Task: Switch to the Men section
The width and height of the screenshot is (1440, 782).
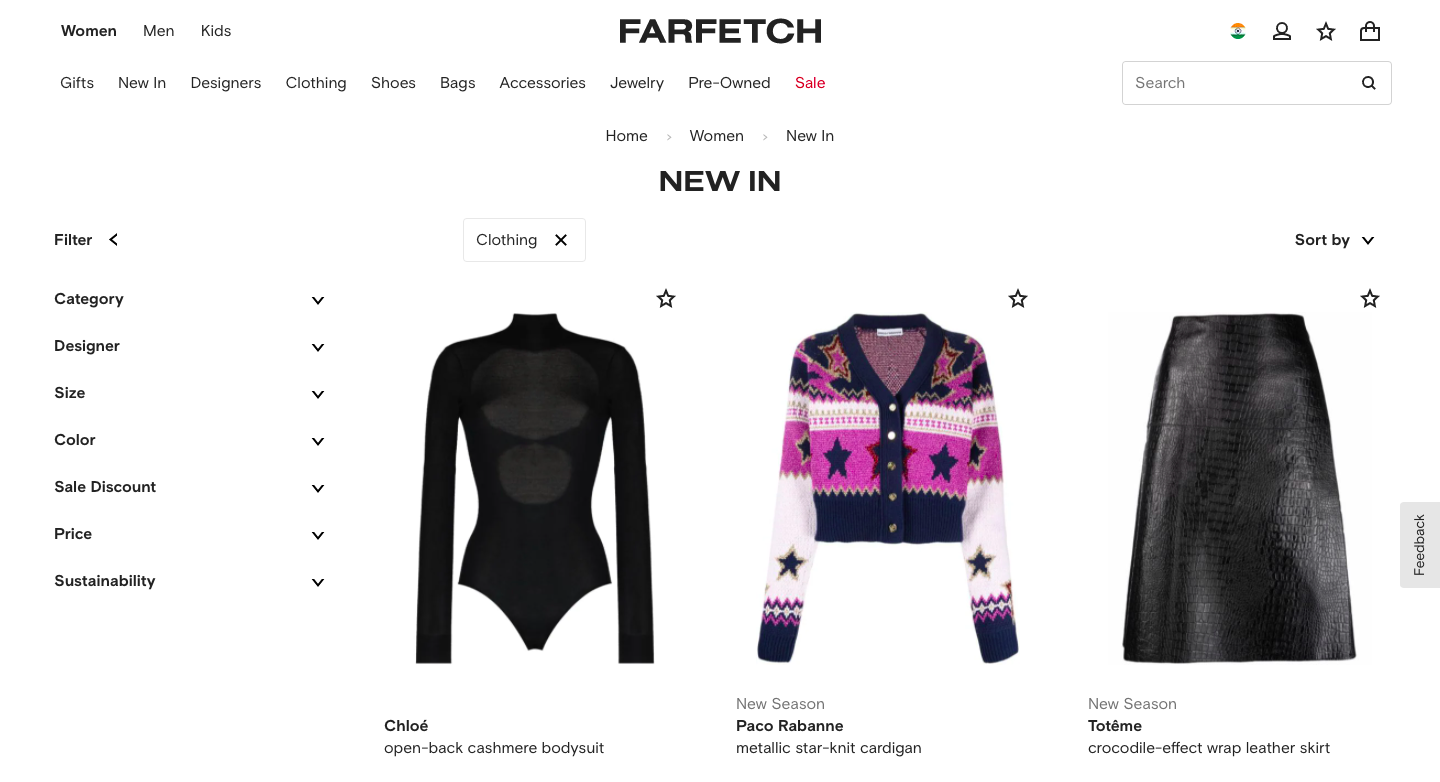Action: pos(159,31)
